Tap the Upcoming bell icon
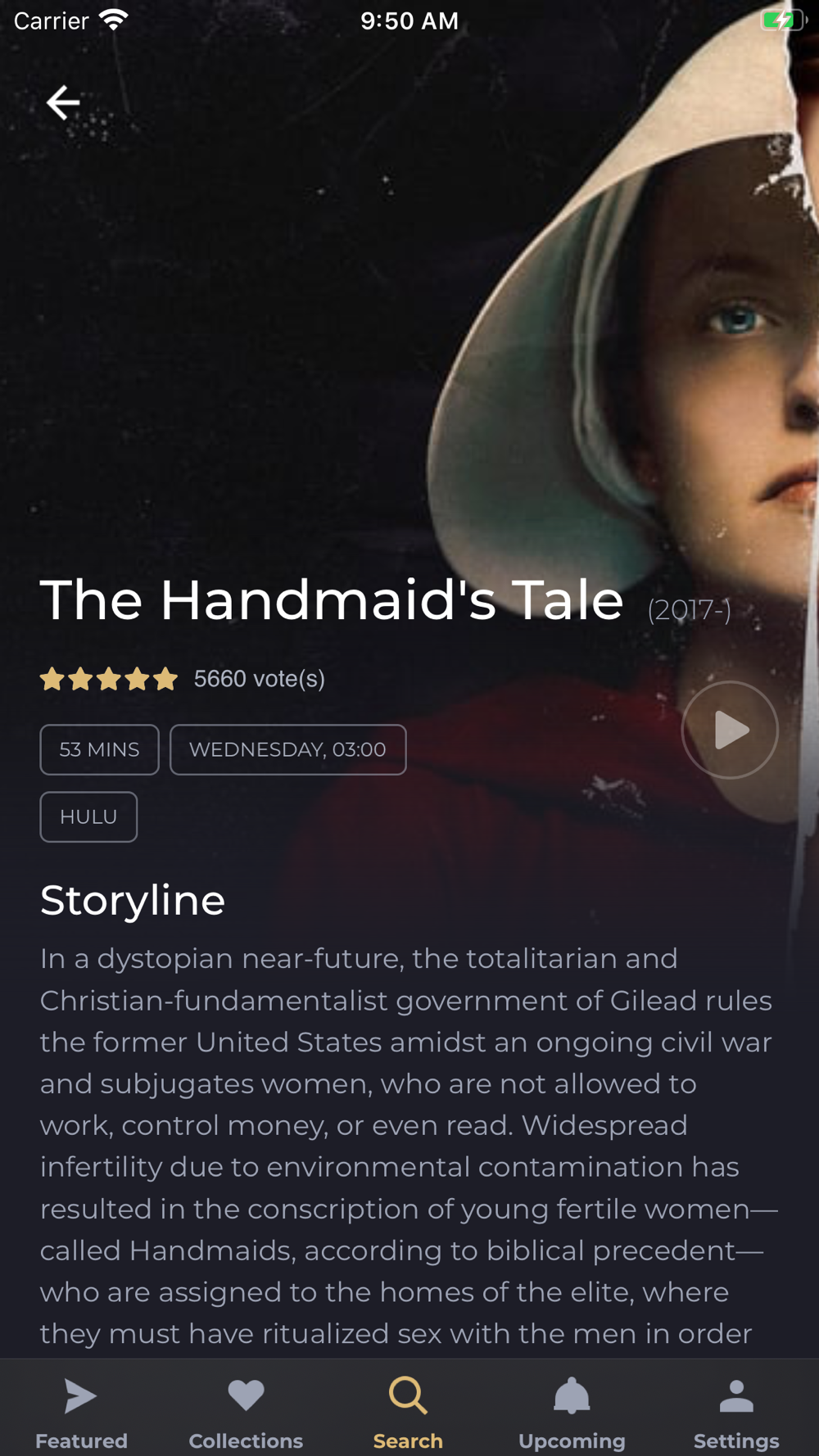Viewport: 819px width, 1456px height. coord(572,1395)
